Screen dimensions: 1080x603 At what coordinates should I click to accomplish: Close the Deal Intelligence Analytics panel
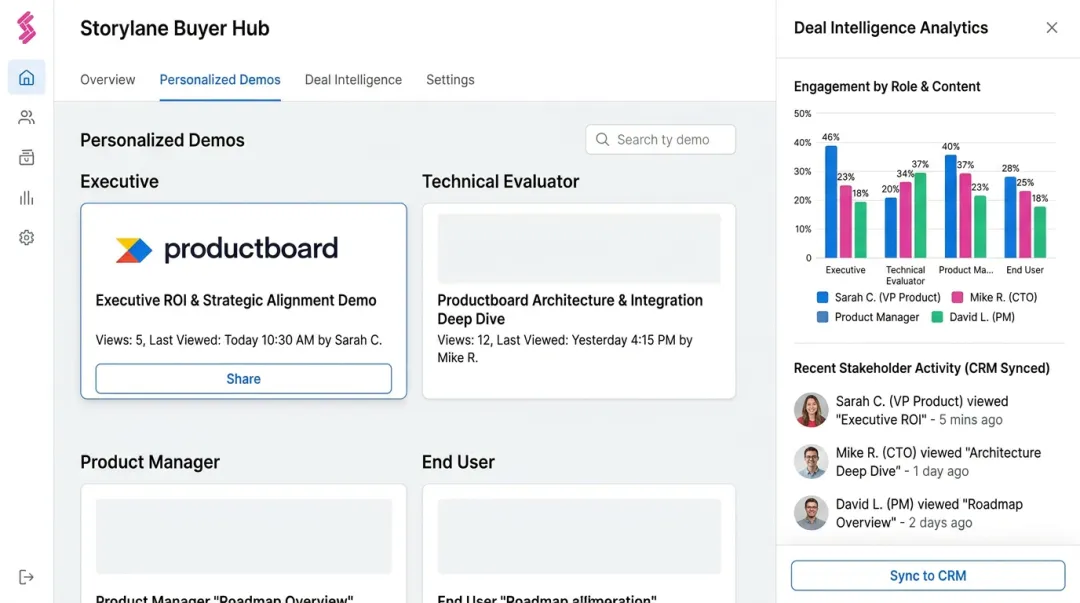[1051, 28]
